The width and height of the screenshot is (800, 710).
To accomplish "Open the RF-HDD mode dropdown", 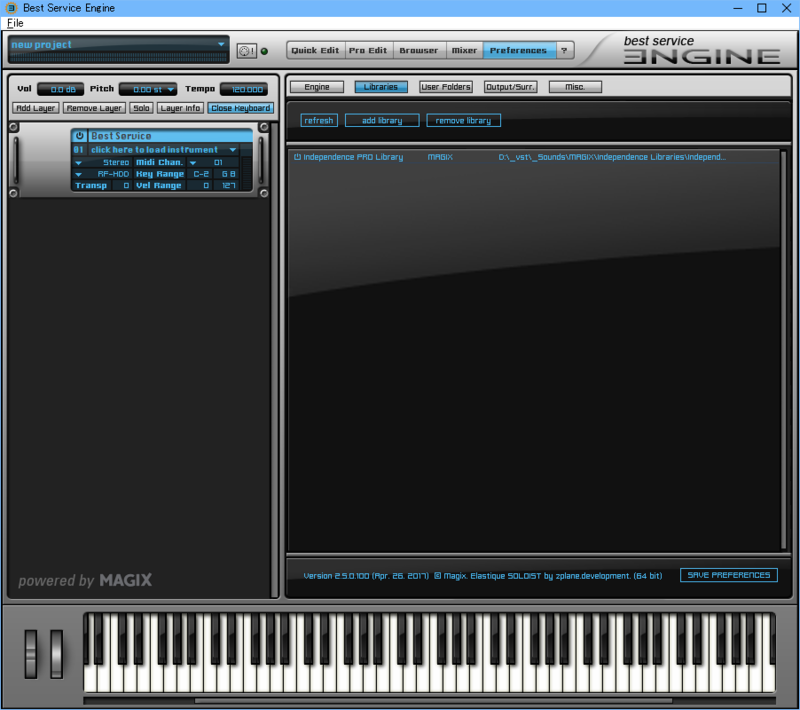I will 79,174.
